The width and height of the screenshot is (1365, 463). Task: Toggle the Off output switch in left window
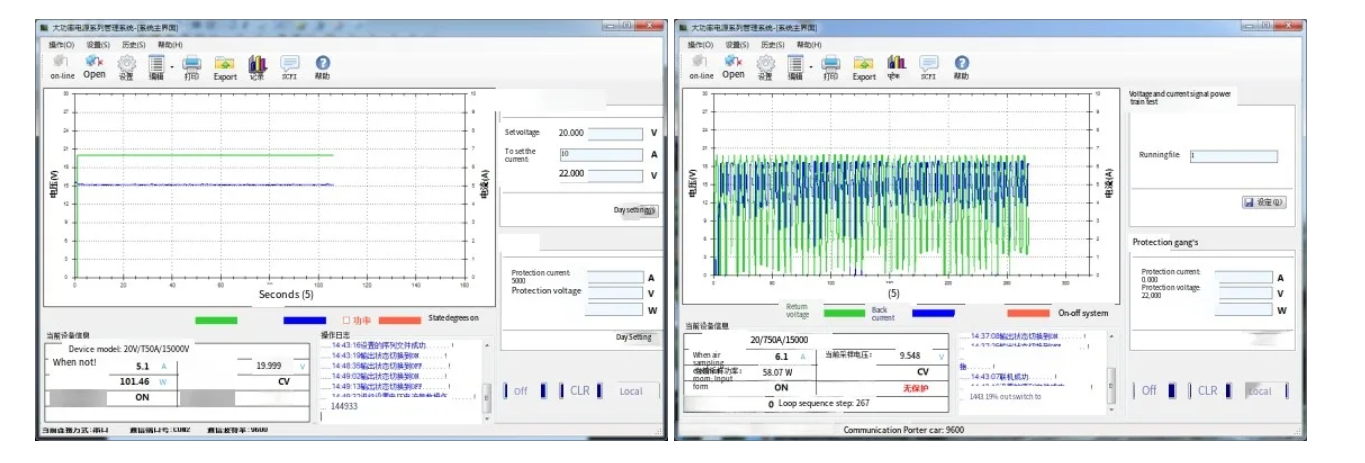click(x=520, y=391)
